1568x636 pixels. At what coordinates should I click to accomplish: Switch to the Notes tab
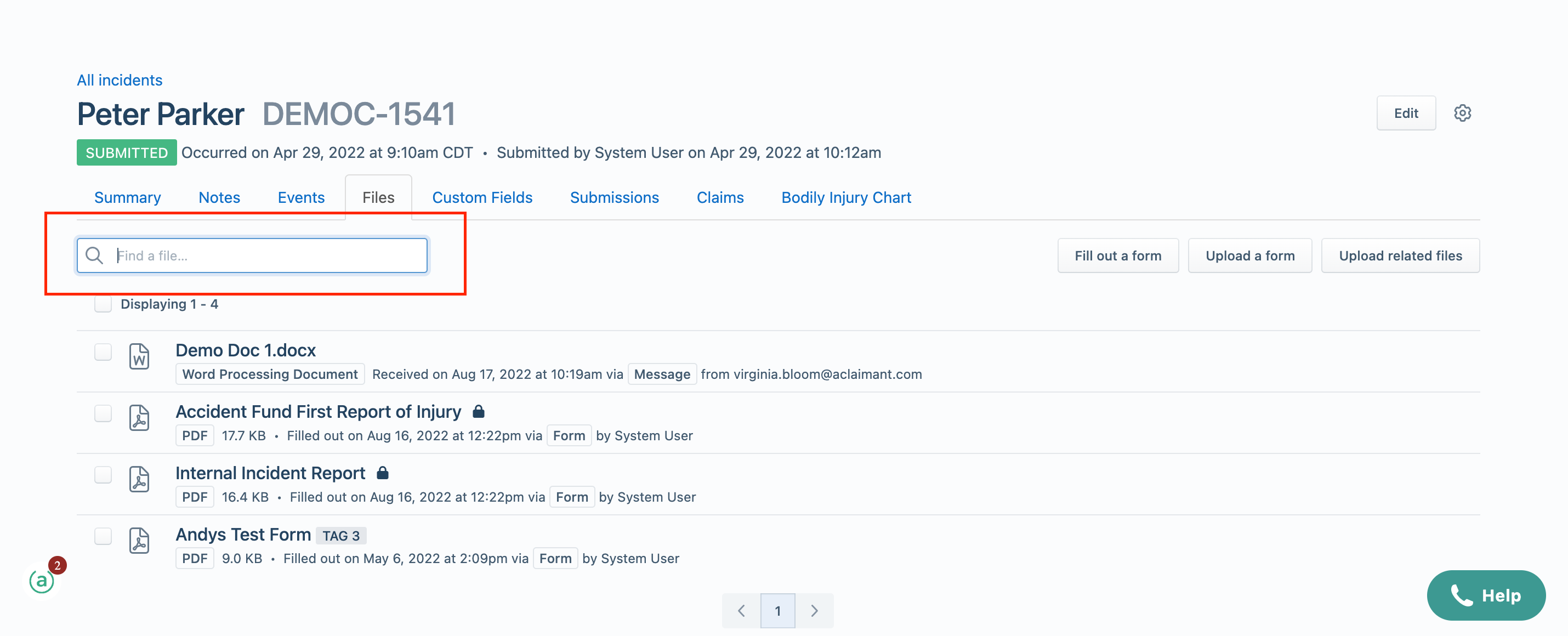tap(219, 198)
